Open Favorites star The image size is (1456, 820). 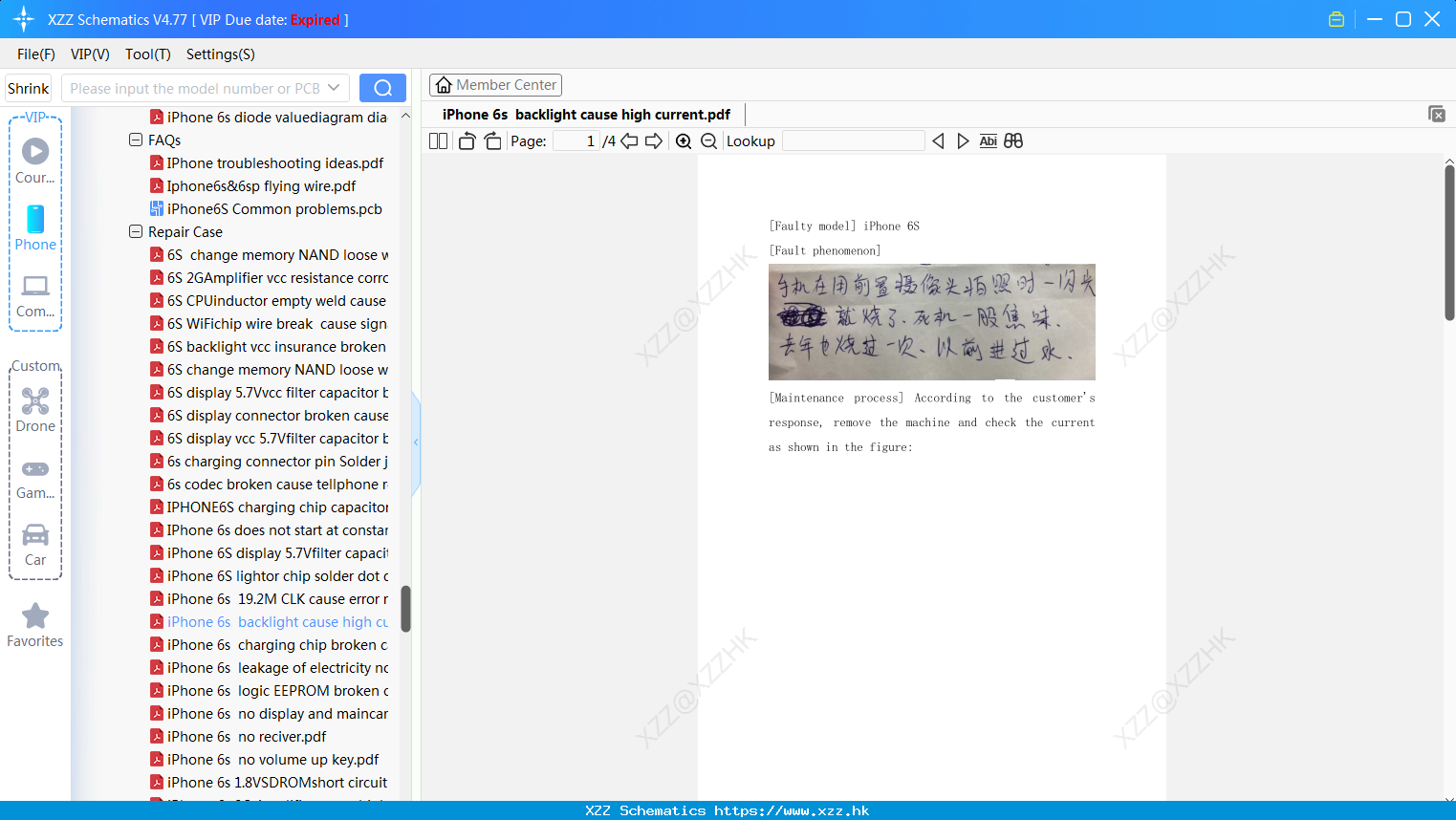pyautogui.click(x=35, y=625)
